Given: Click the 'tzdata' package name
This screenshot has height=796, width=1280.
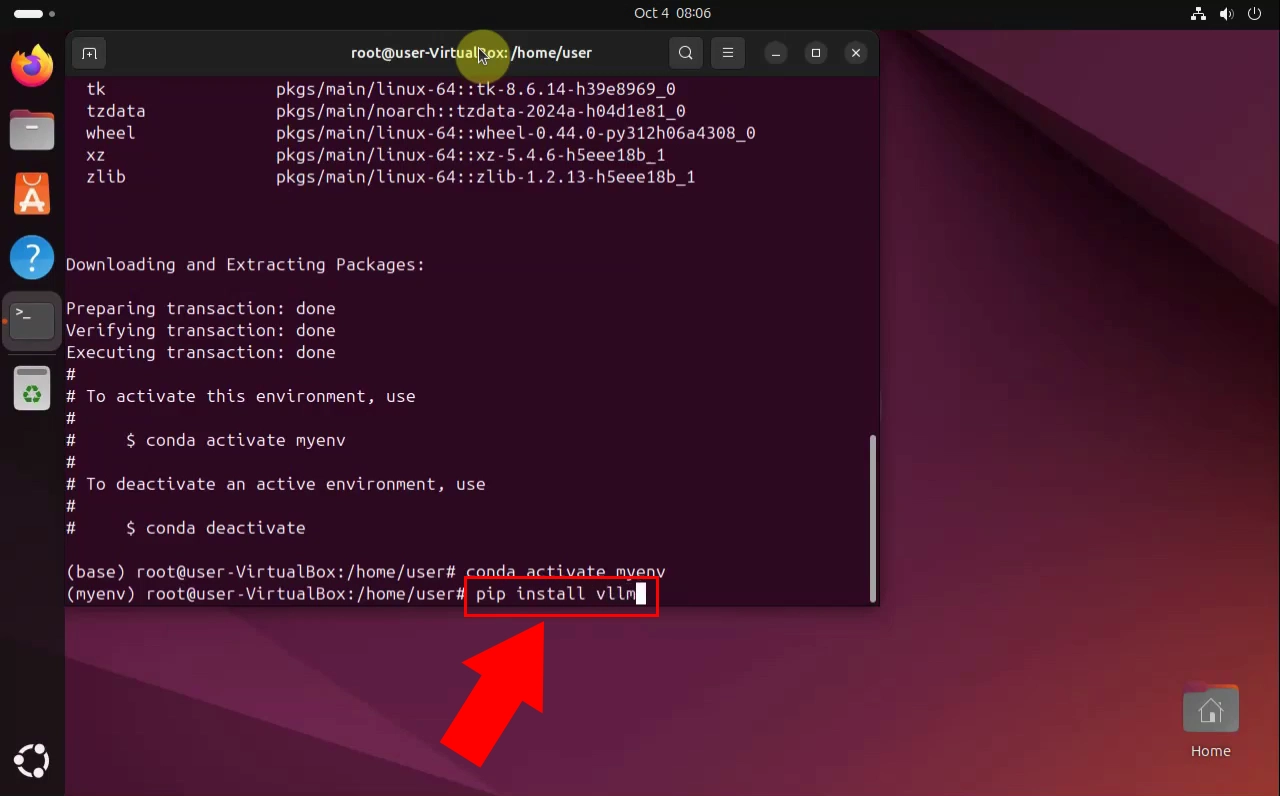Looking at the screenshot, I should point(116,111).
